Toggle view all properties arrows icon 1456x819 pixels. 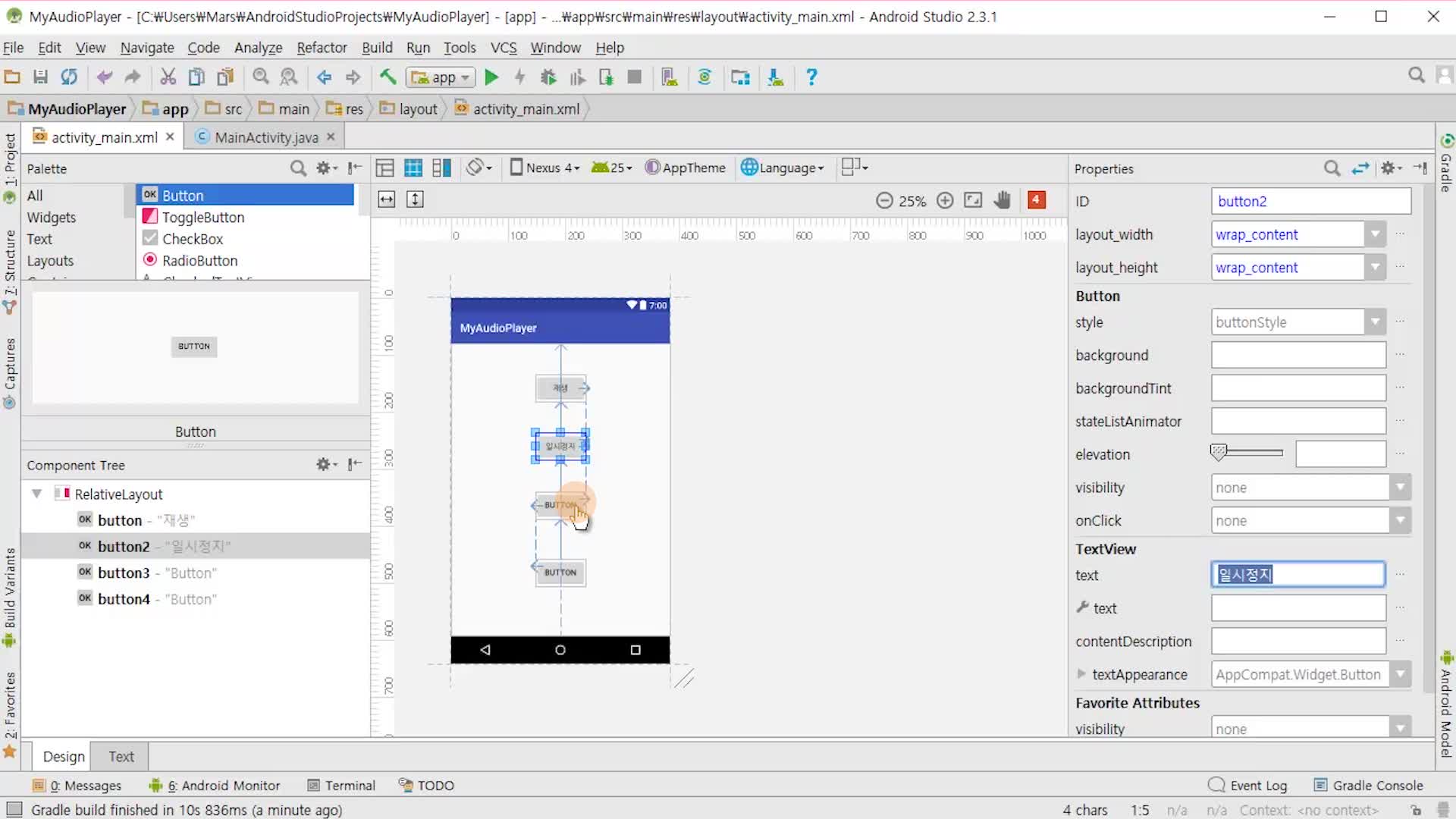1361,168
